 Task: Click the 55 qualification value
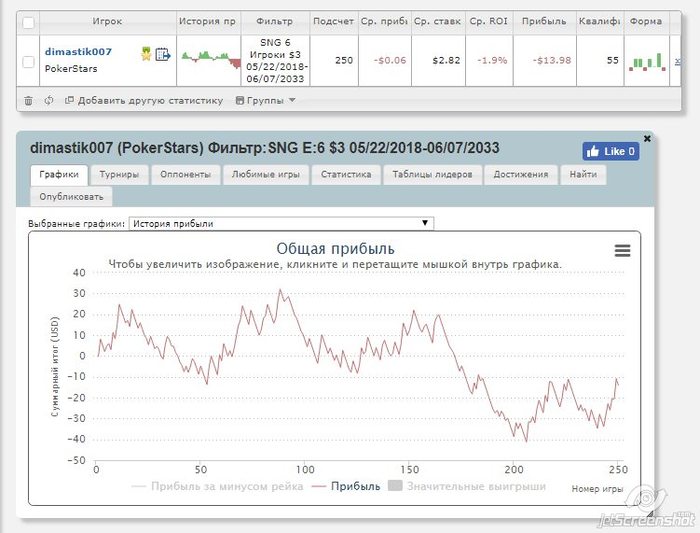click(612, 60)
